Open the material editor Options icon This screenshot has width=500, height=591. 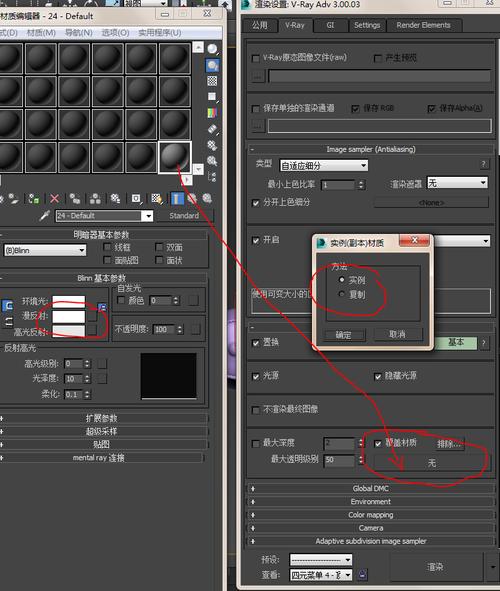click(x=212, y=145)
